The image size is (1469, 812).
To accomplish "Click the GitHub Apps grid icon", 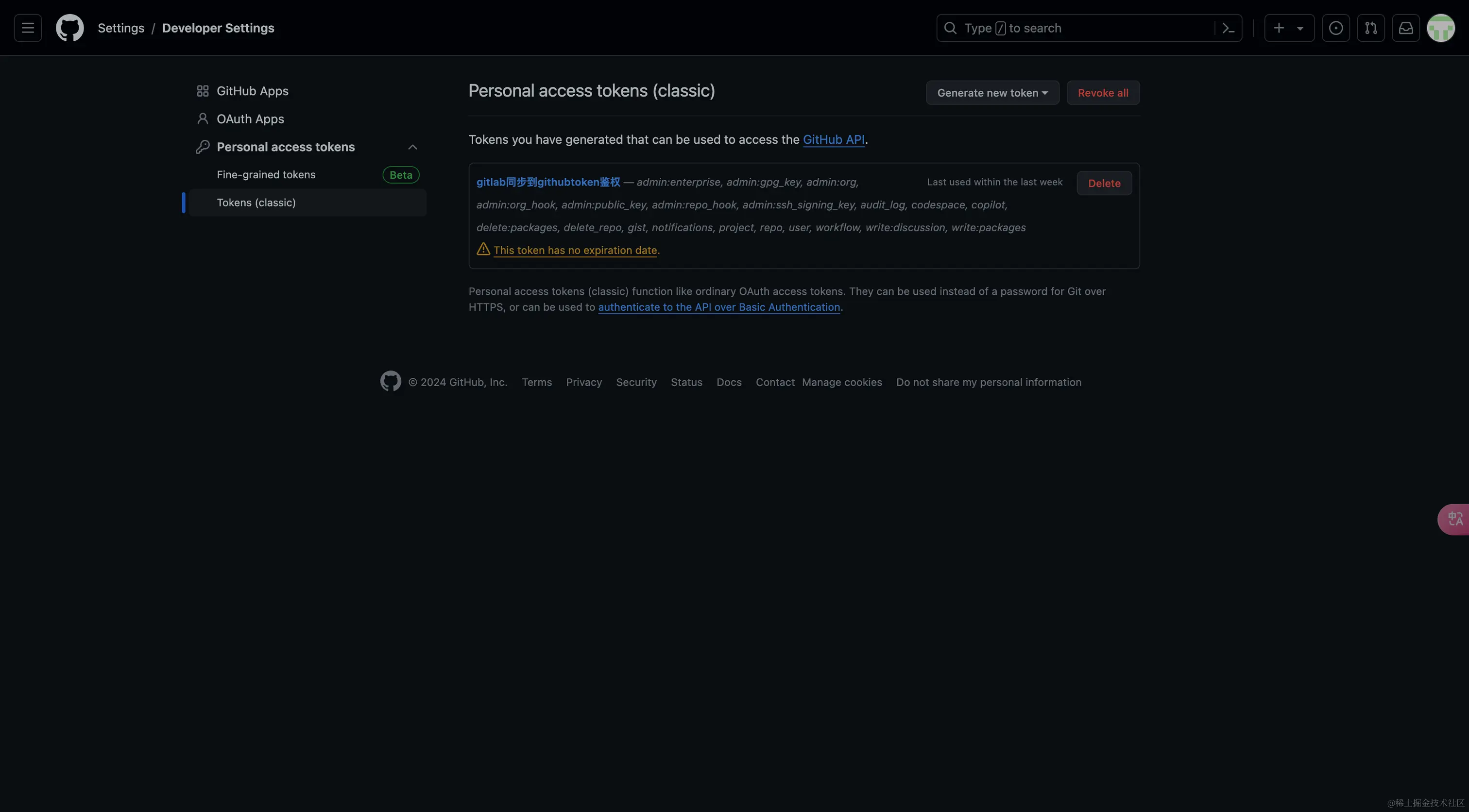I will 203,90.
